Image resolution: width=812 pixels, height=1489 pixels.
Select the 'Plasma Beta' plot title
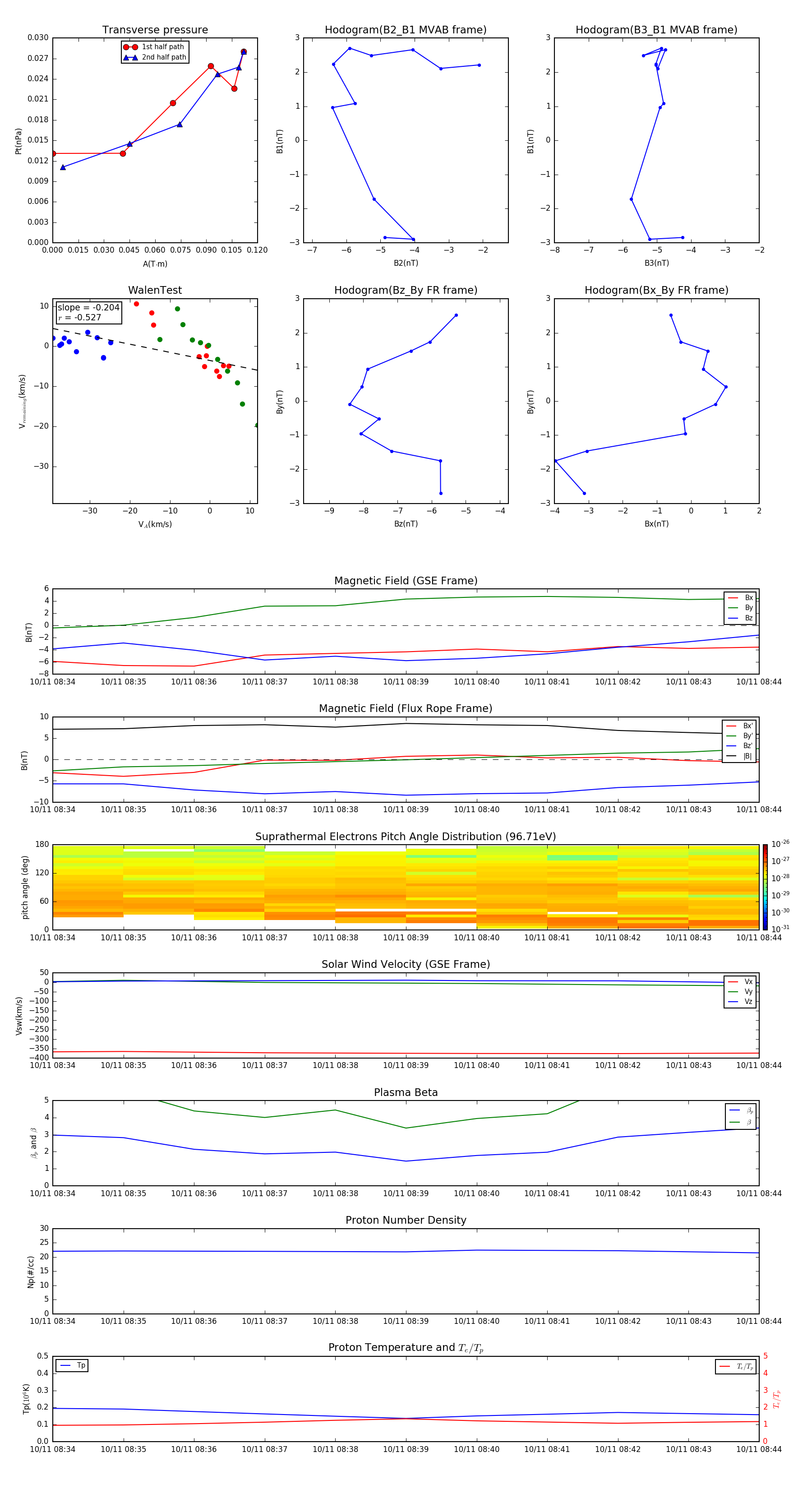406,1093
